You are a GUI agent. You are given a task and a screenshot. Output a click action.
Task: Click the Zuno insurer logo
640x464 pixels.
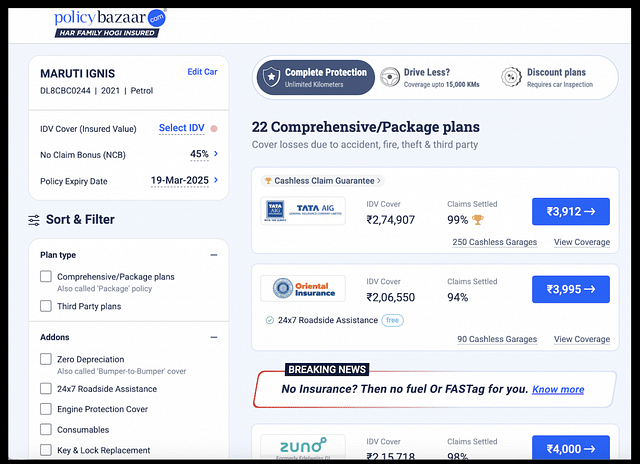(303, 447)
